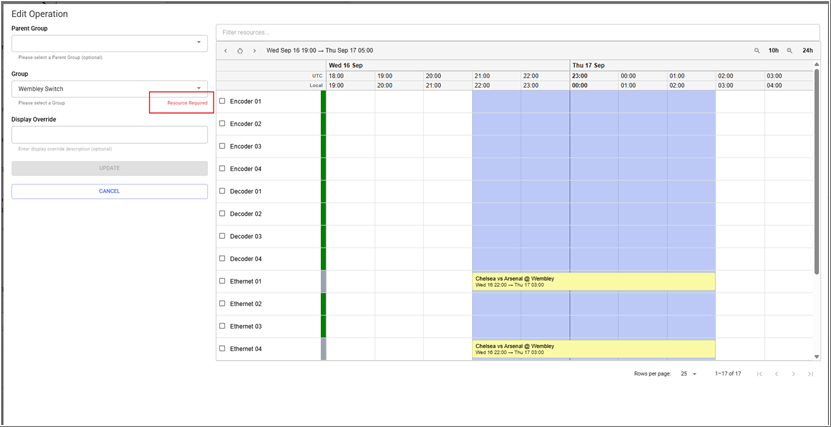The height and width of the screenshot is (427, 831).
Task: Click the UPDATE button
Action: (109, 168)
